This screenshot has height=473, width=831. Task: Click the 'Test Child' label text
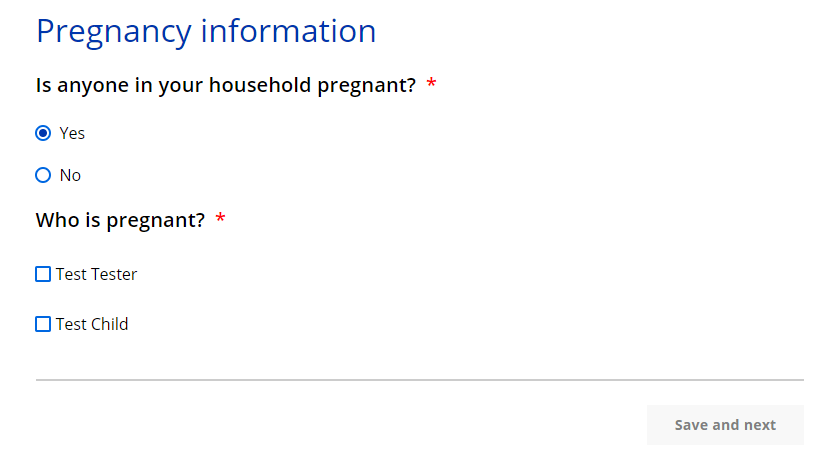pos(92,324)
